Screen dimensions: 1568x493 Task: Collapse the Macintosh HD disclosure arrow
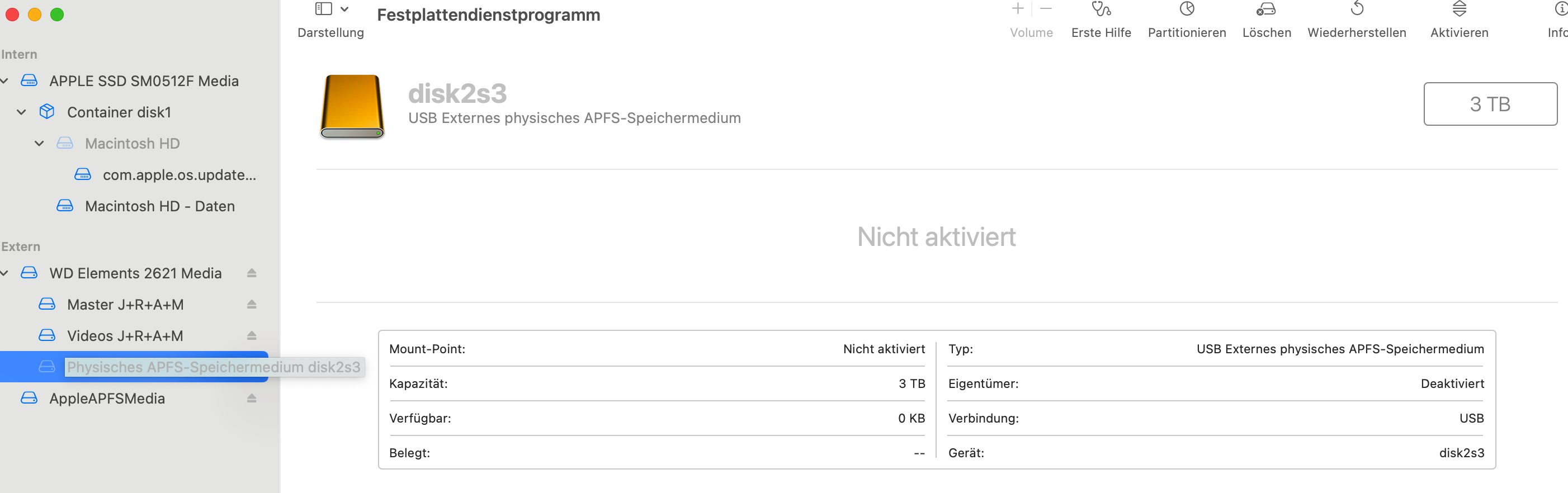tap(40, 144)
